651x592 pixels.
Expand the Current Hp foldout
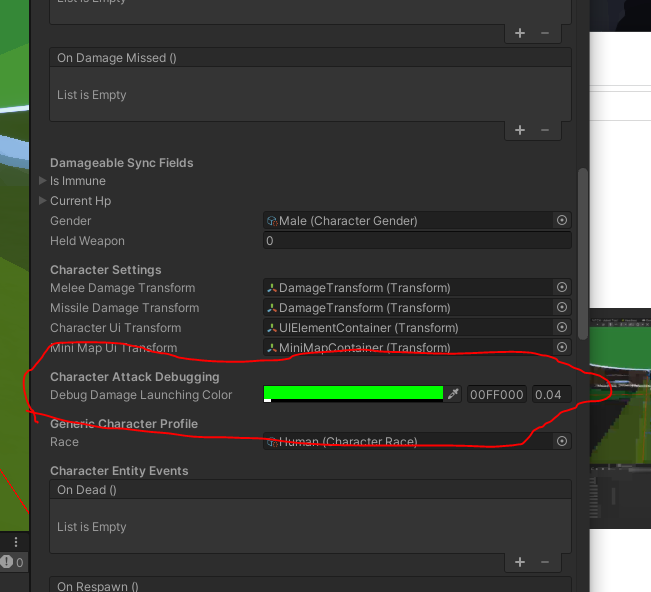tap(42, 201)
